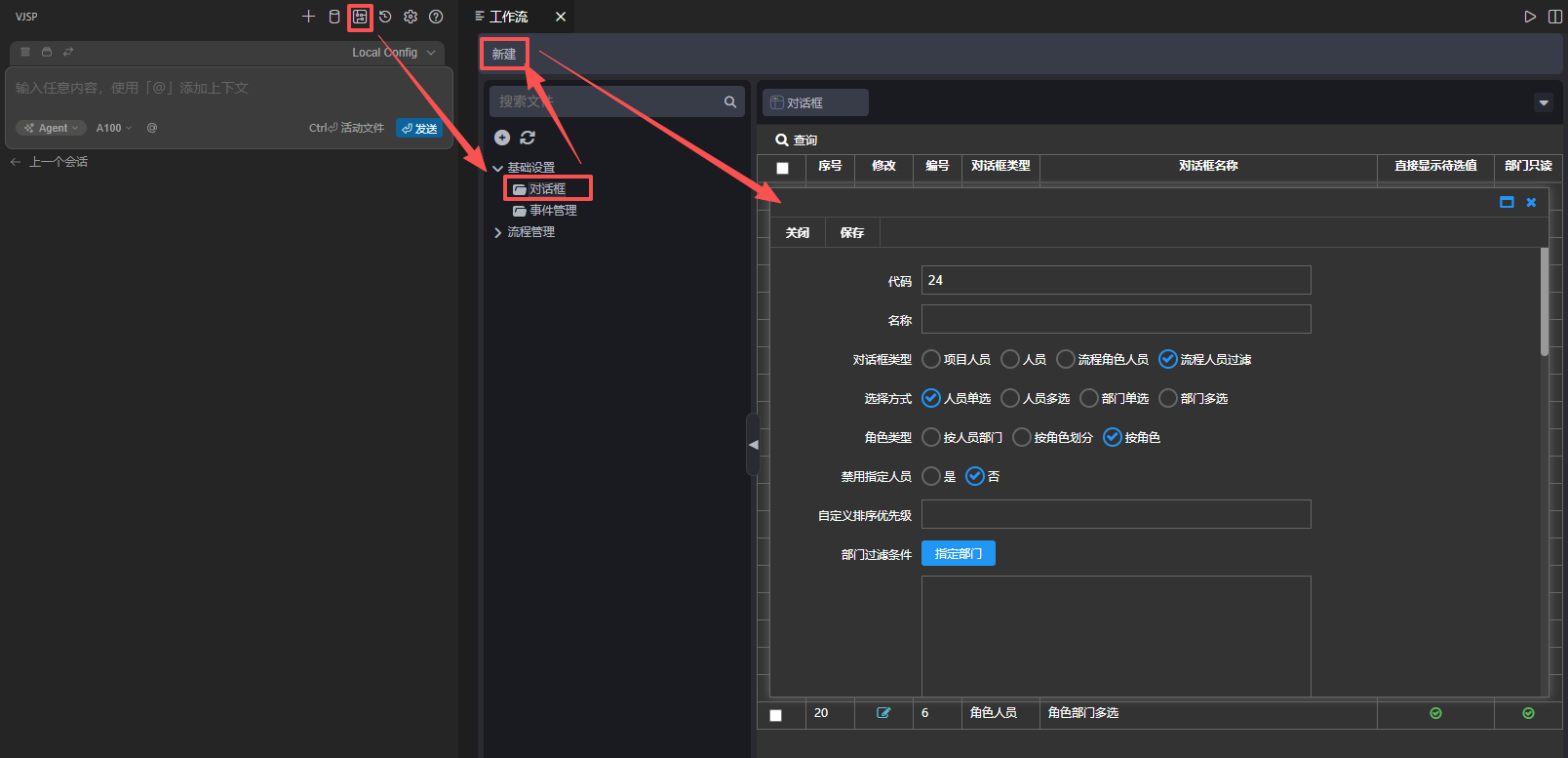Click edit icon in row 20
The image size is (1568, 758).
883,713
